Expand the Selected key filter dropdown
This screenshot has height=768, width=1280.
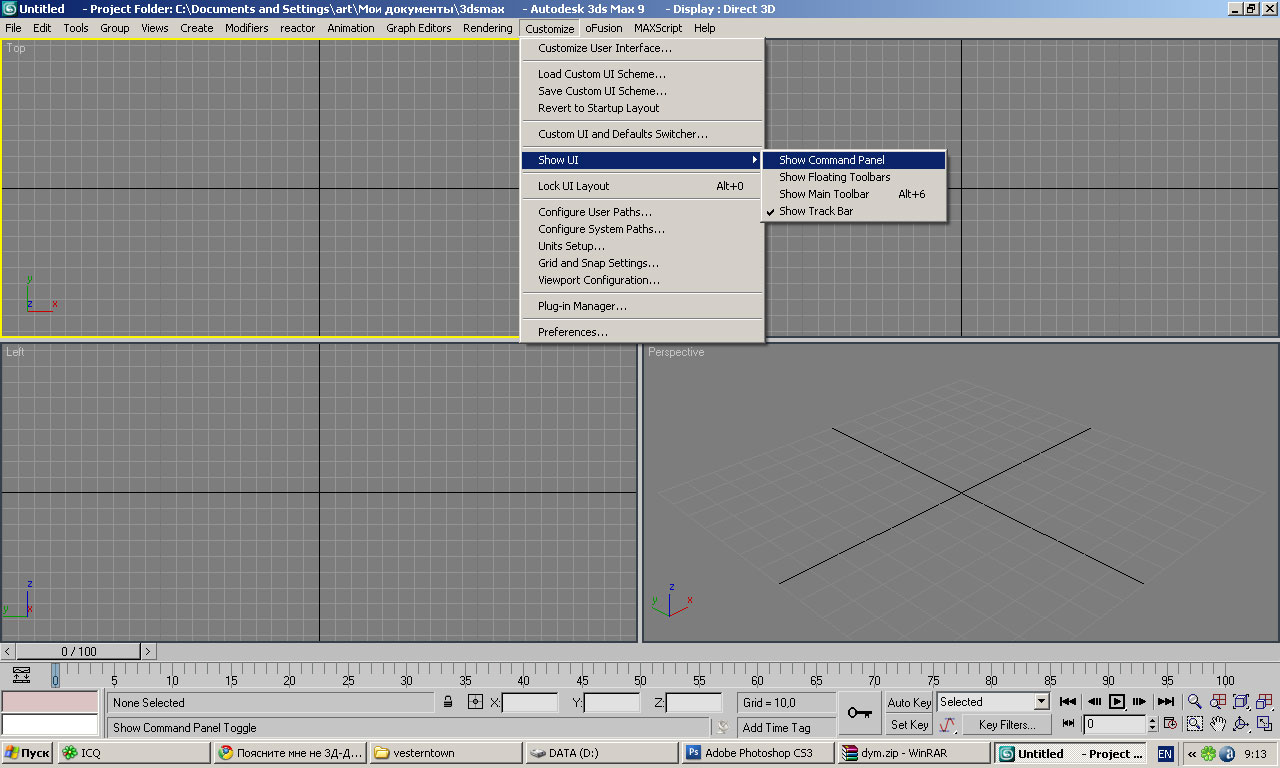1041,702
